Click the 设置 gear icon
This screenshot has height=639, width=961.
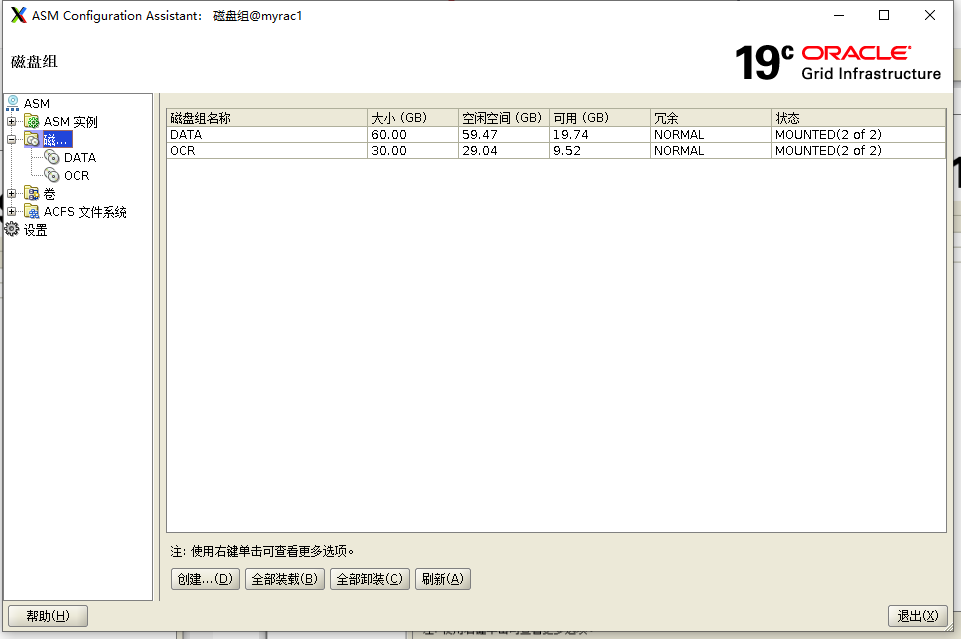12,229
